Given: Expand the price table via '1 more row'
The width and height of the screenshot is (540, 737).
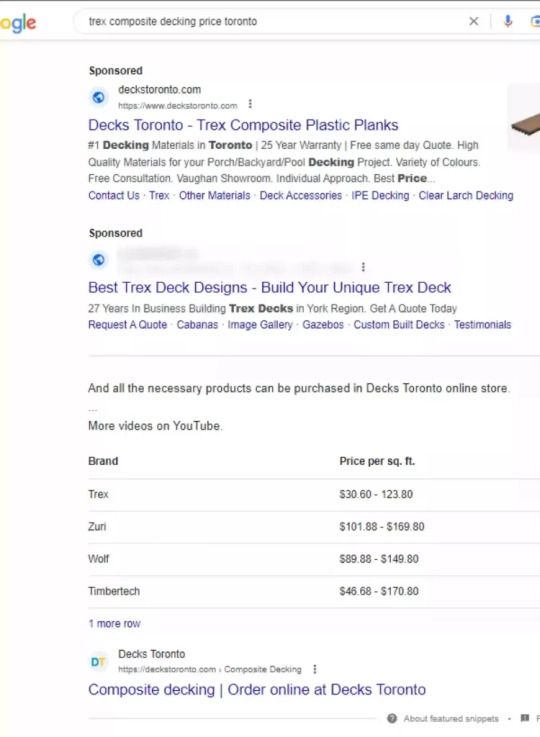Looking at the screenshot, I should click(x=114, y=623).
